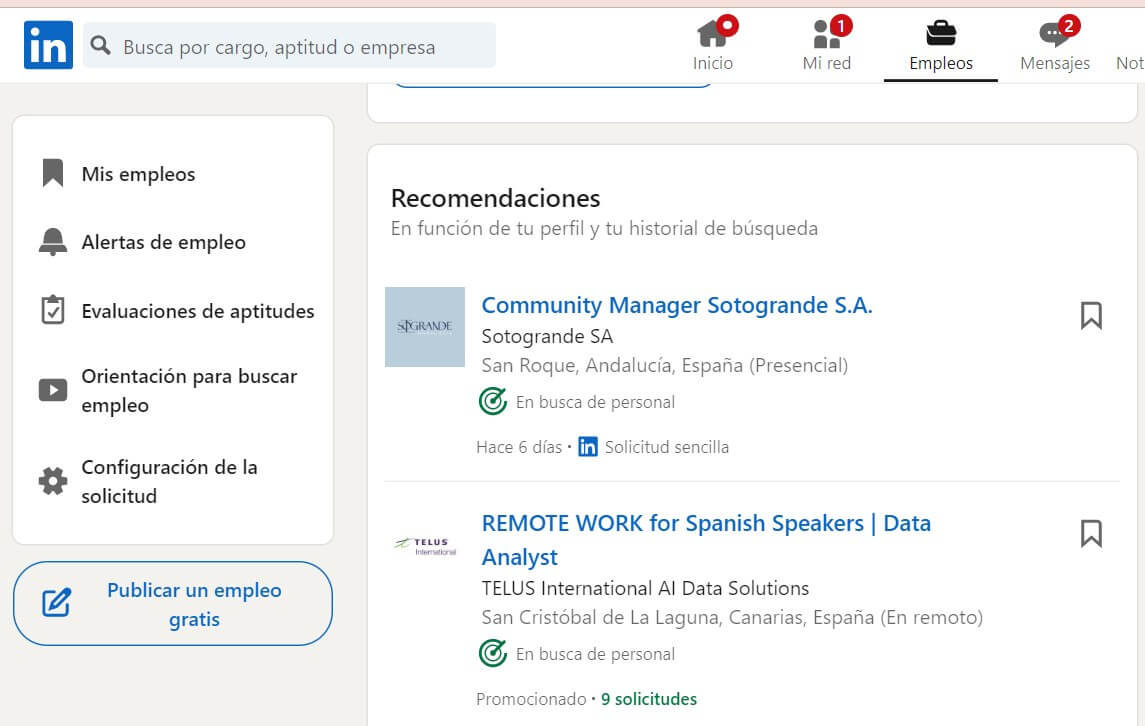Viewport: 1145px width, 726px height.
Task: Open Mi red network icon
Action: tap(825, 35)
